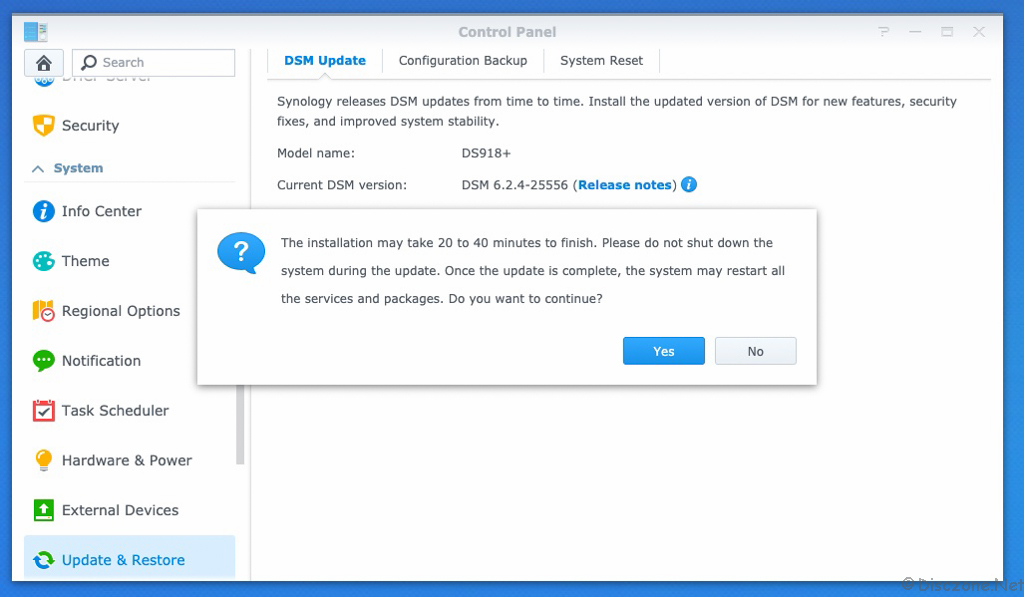Click the Home icon button
Viewport: 1024px width, 597px height.
pos(44,63)
